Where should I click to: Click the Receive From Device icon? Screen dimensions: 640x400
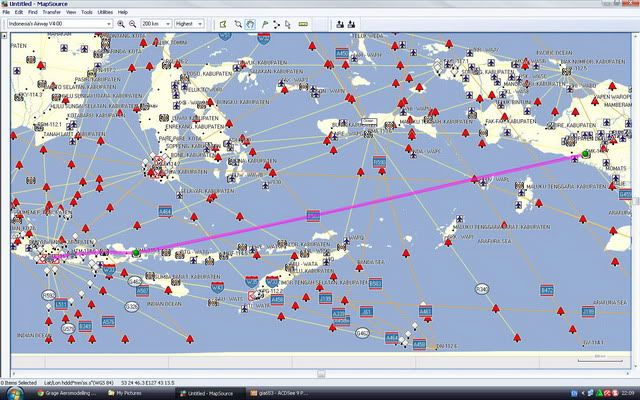coord(351,24)
